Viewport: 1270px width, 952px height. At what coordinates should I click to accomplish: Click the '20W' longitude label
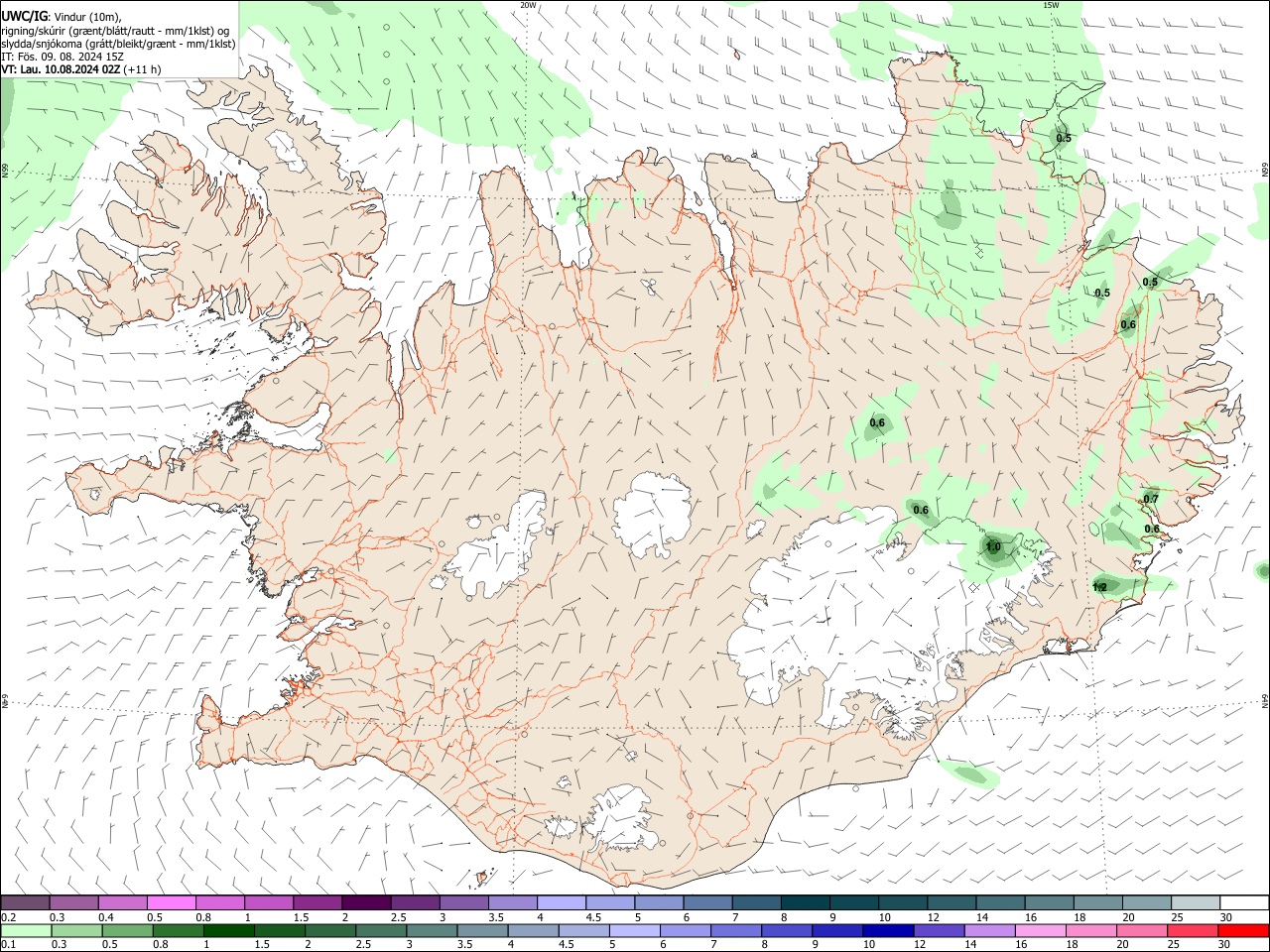pos(528,5)
